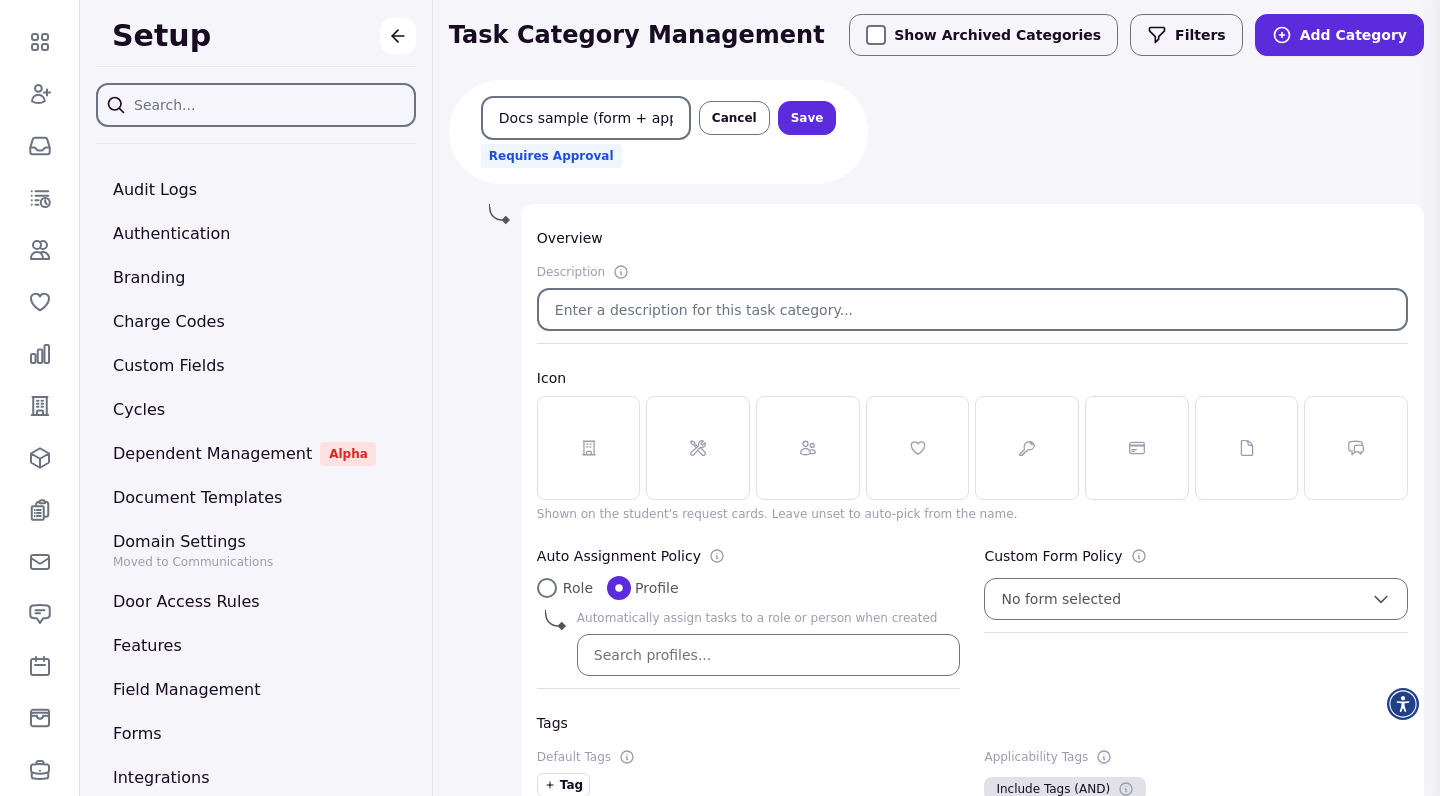The height and width of the screenshot is (796, 1440).
Task: Click the Auto Assignment Policy info icon
Action: [x=717, y=556]
